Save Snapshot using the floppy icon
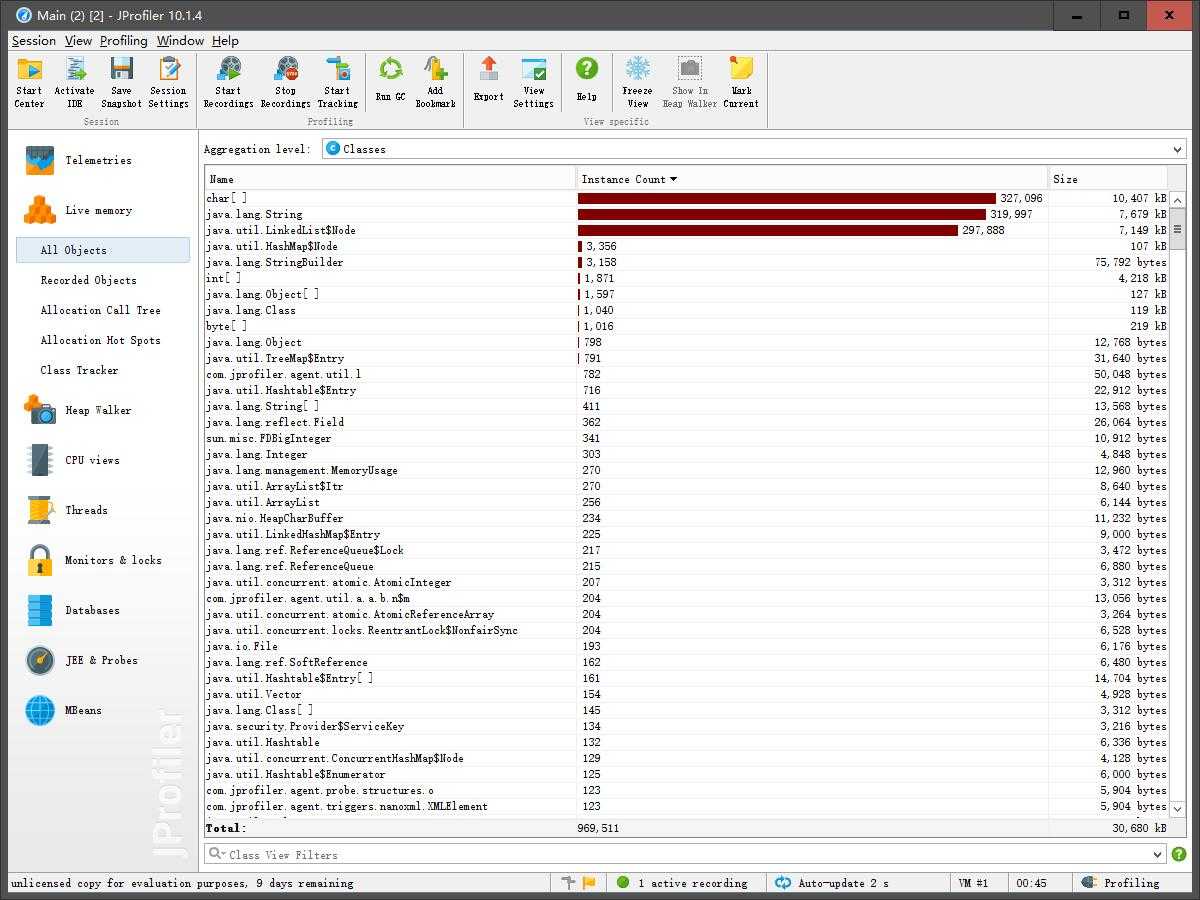The height and width of the screenshot is (900, 1200). 121,82
